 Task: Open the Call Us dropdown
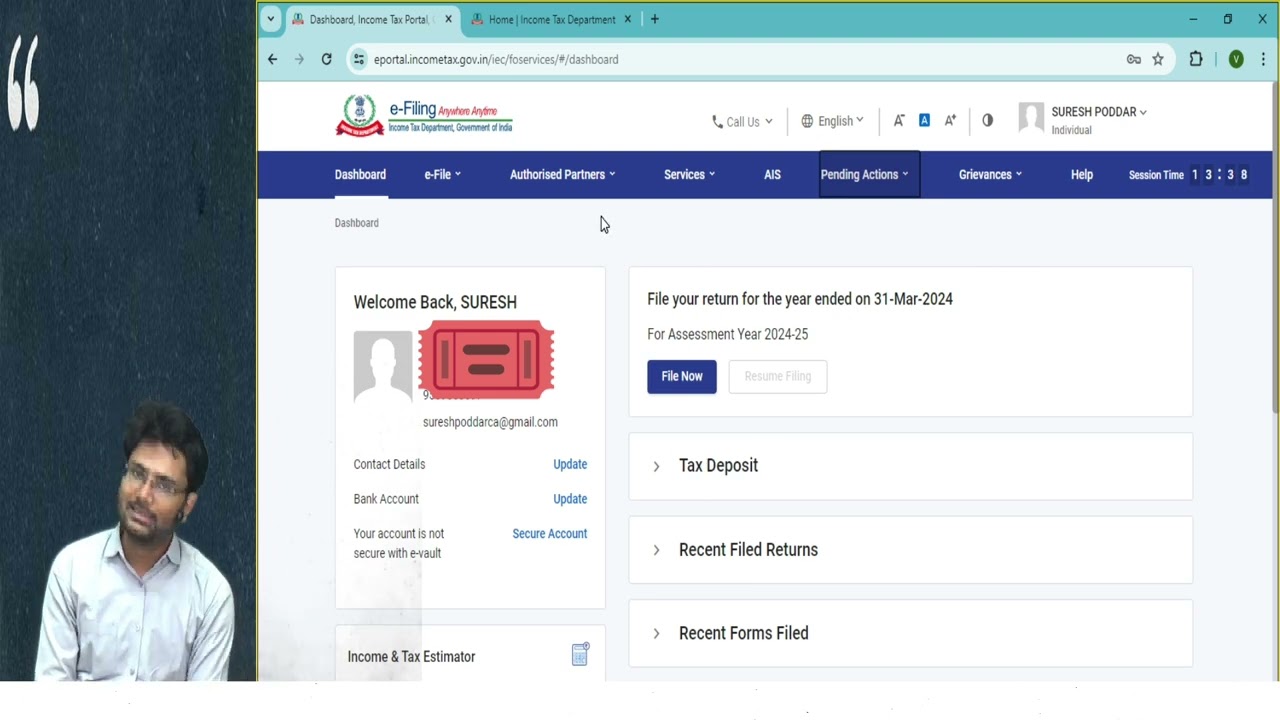coord(742,121)
